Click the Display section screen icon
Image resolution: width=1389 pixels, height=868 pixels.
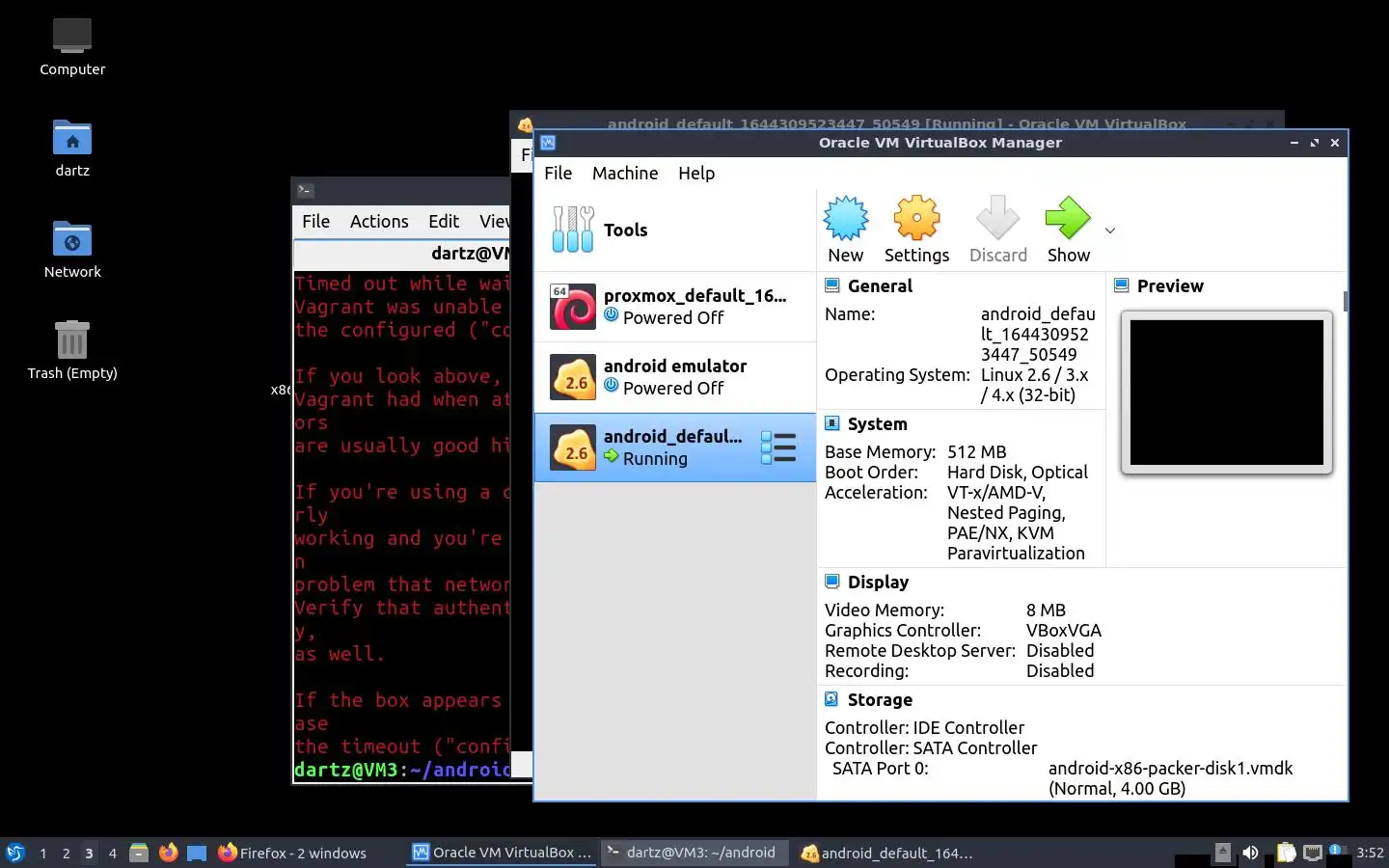[x=831, y=581]
